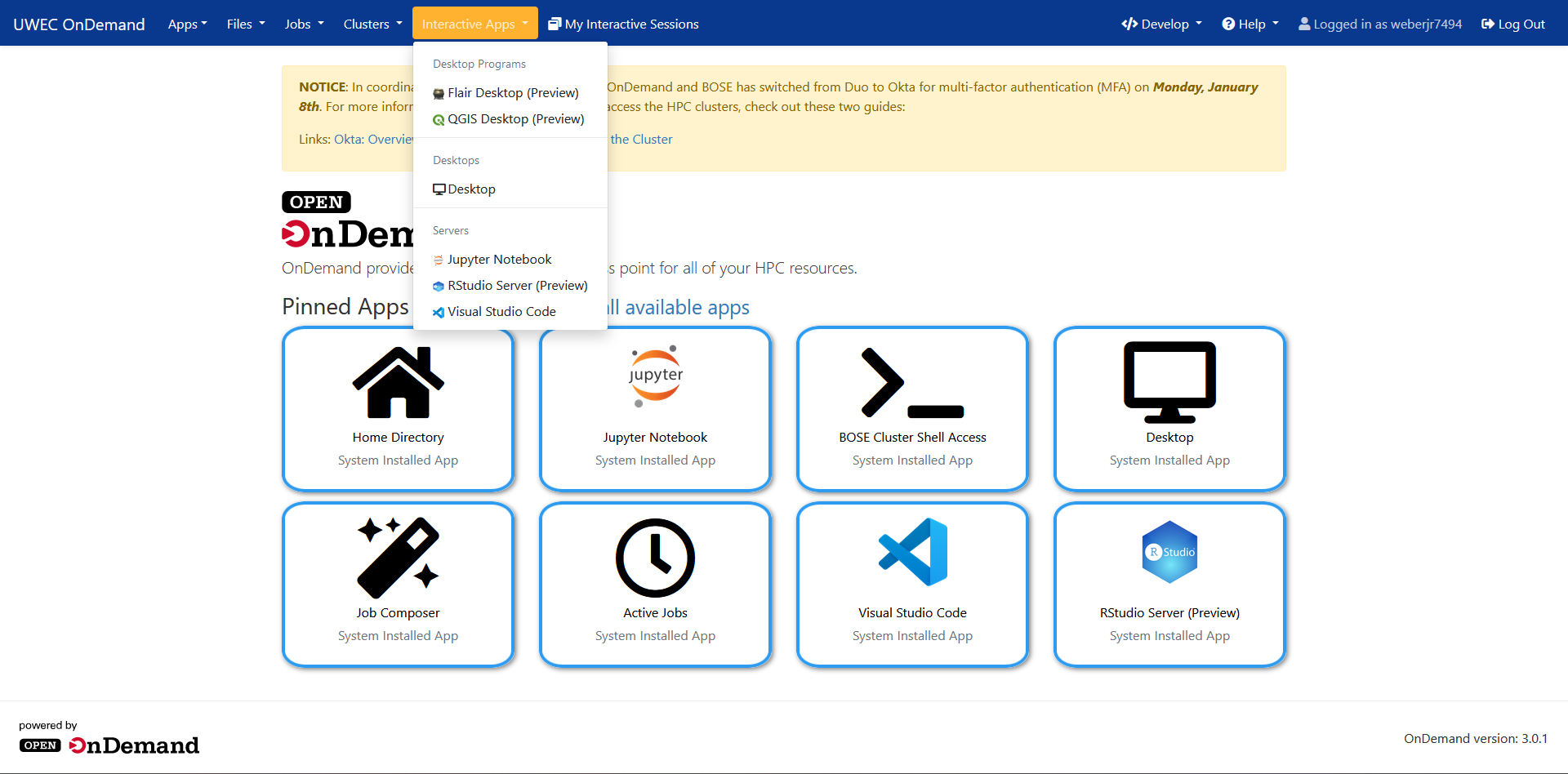View Active Jobs via its clock icon
The height and width of the screenshot is (774, 1568).
pos(655,558)
